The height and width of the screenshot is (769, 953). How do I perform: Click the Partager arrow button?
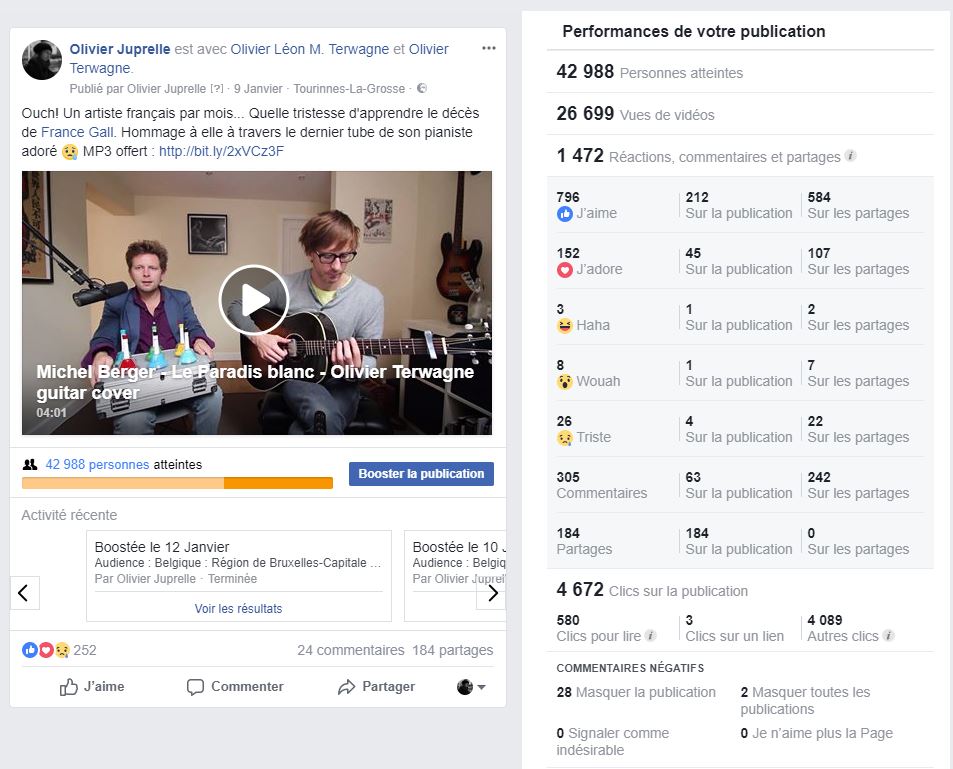(x=377, y=686)
